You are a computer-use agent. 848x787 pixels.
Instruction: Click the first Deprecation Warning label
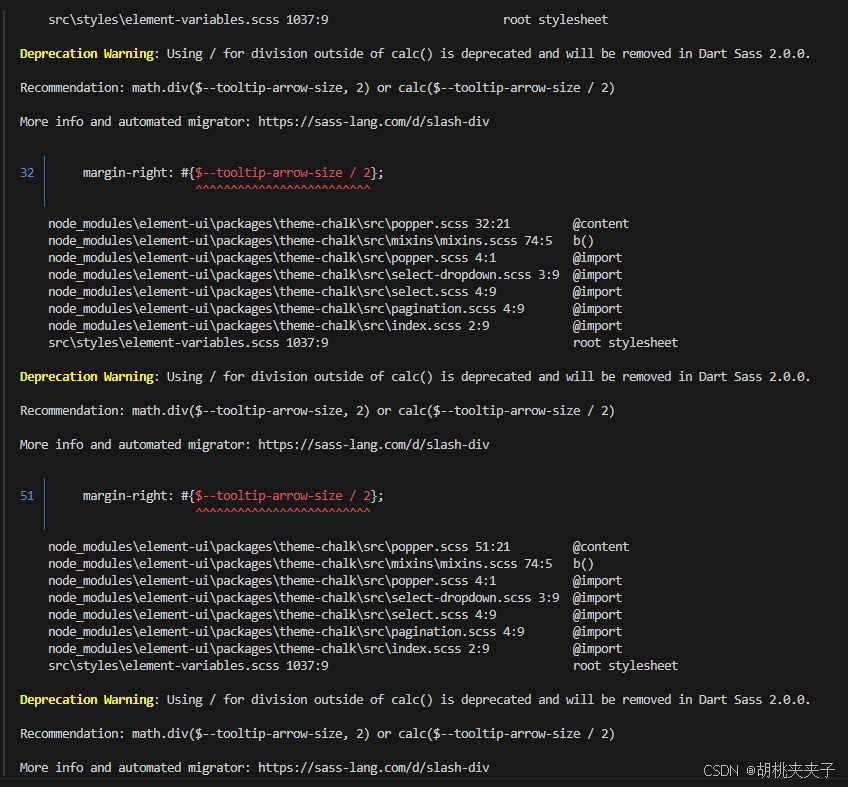coord(73,53)
